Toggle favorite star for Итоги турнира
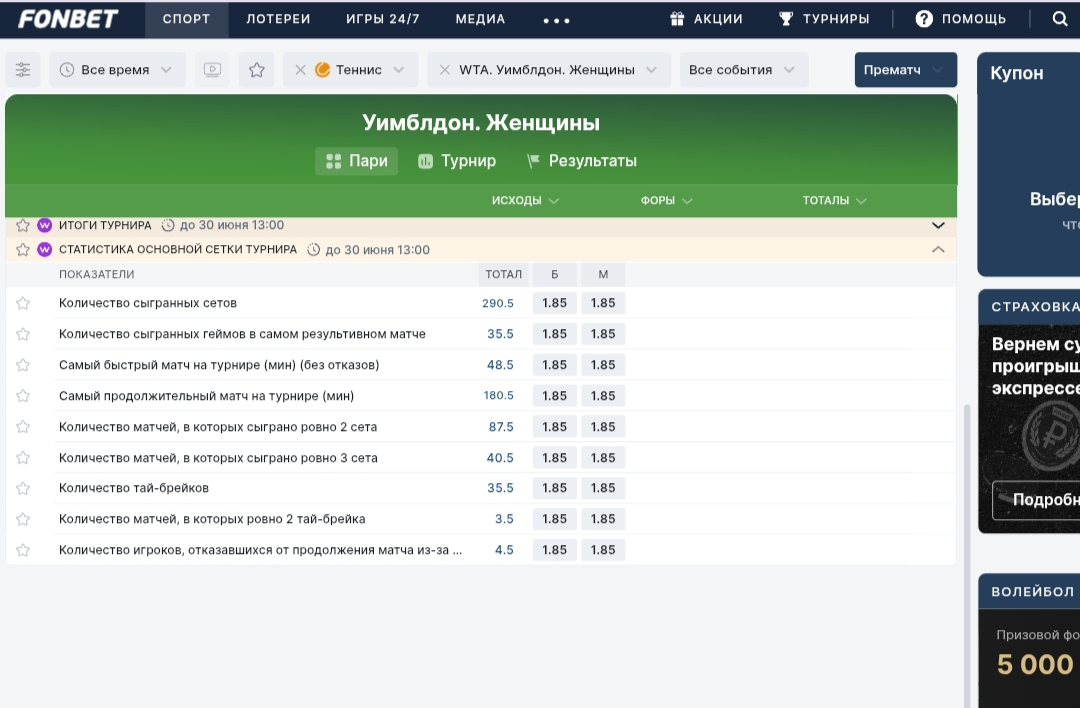The height and width of the screenshot is (708, 1080). click(23, 226)
